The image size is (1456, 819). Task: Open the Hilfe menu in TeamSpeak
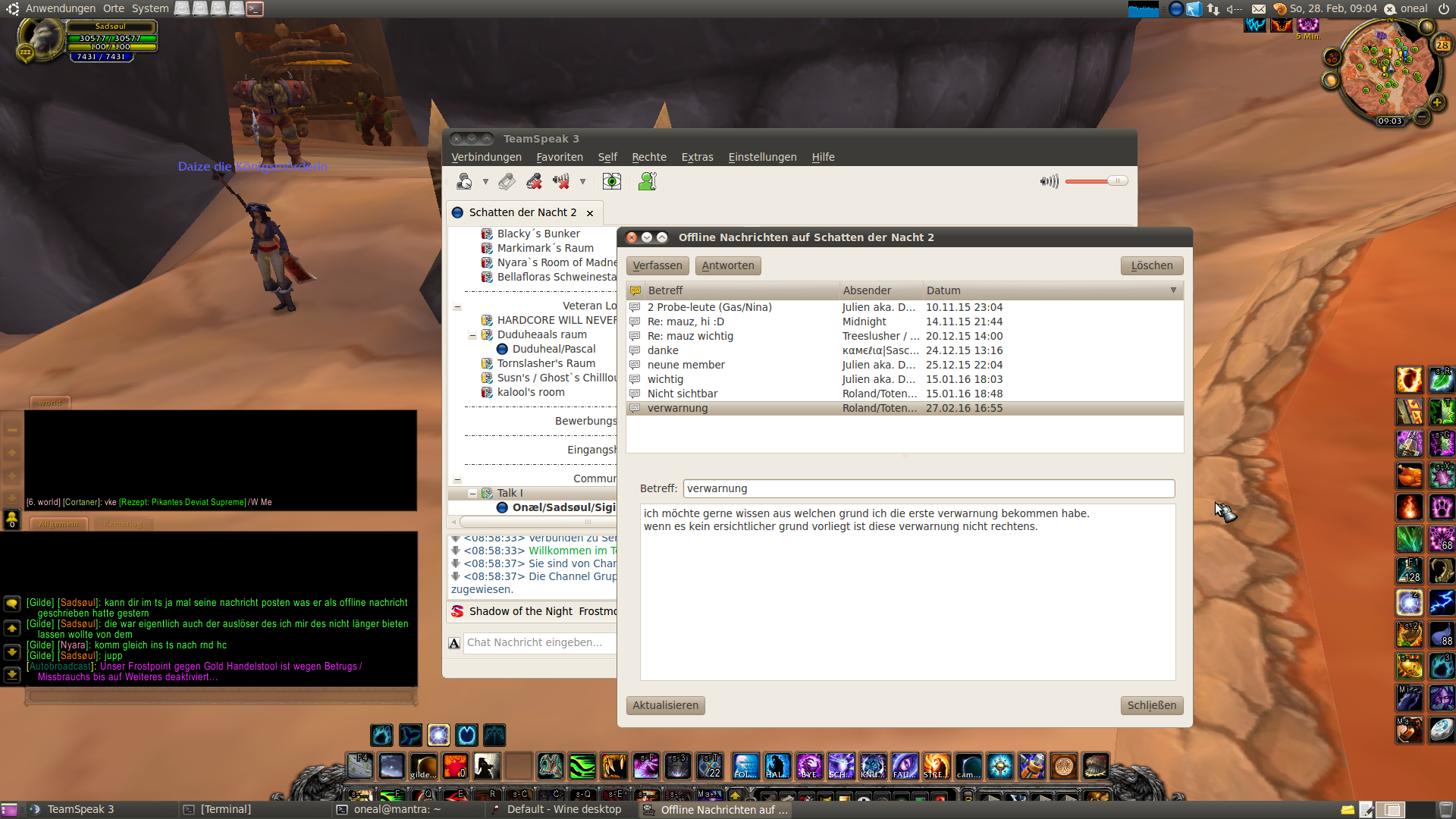click(823, 157)
